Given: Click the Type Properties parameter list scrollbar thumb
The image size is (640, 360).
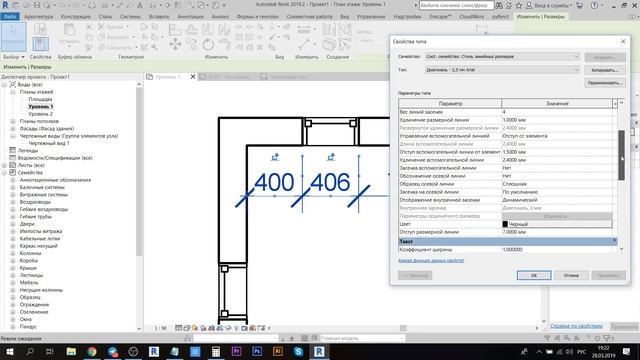Looking at the screenshot, I should 621,155.
